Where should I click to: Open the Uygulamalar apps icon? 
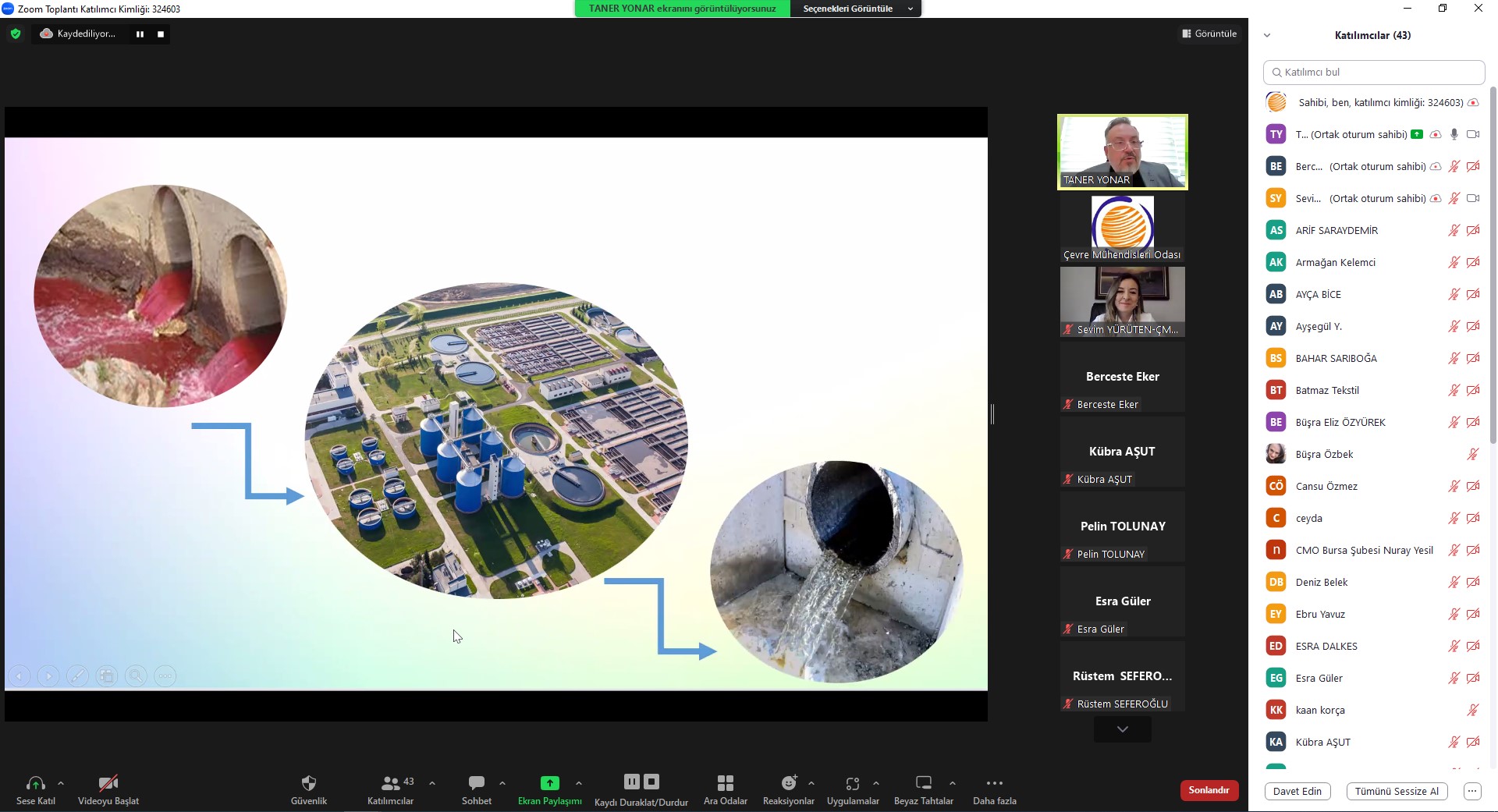tap(853, 783)
